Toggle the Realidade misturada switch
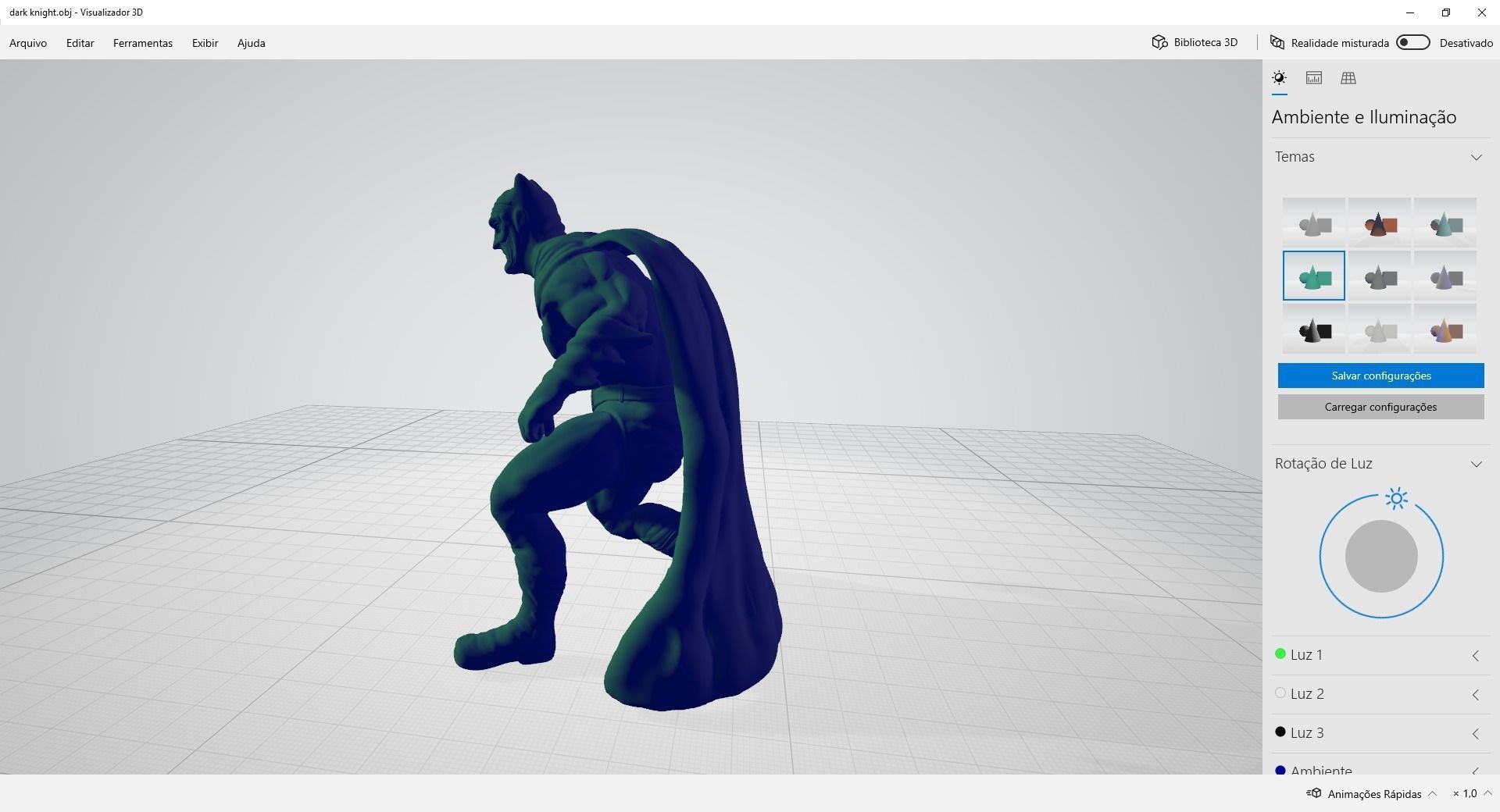1500x812 pixels. 1412,42
